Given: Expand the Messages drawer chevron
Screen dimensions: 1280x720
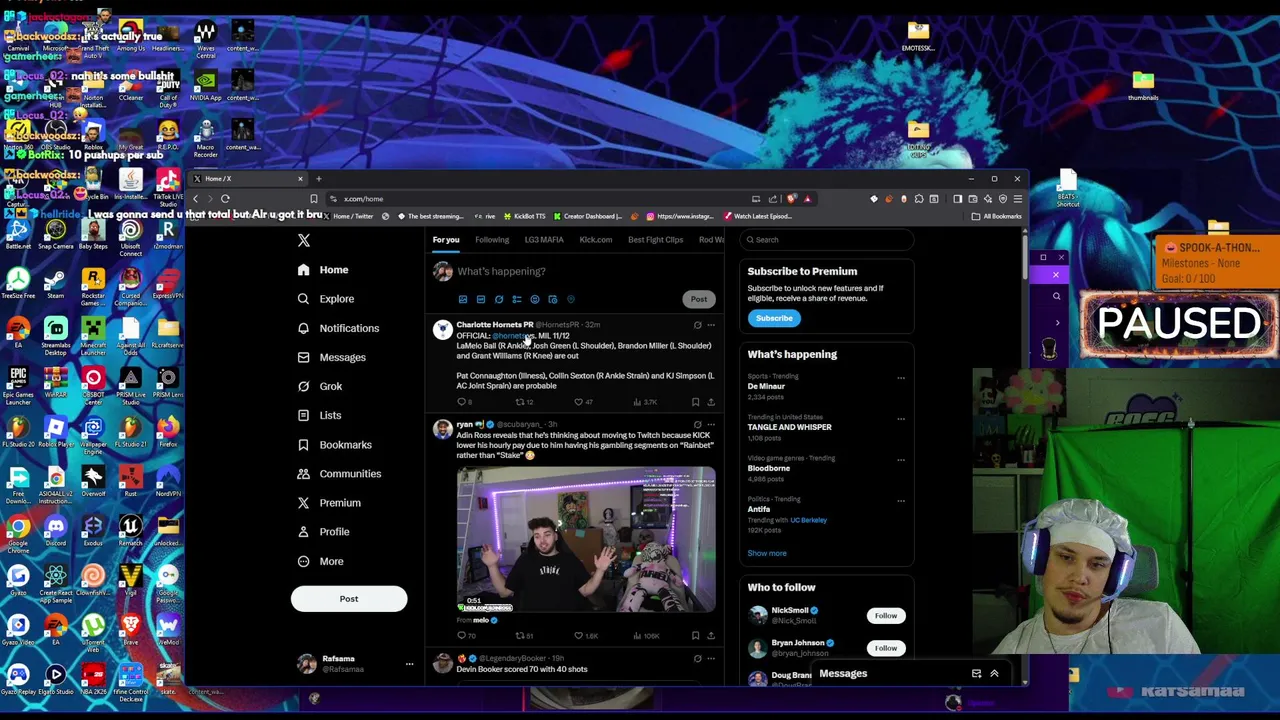Looking at the screenshot, I should [x=994, y=674].
